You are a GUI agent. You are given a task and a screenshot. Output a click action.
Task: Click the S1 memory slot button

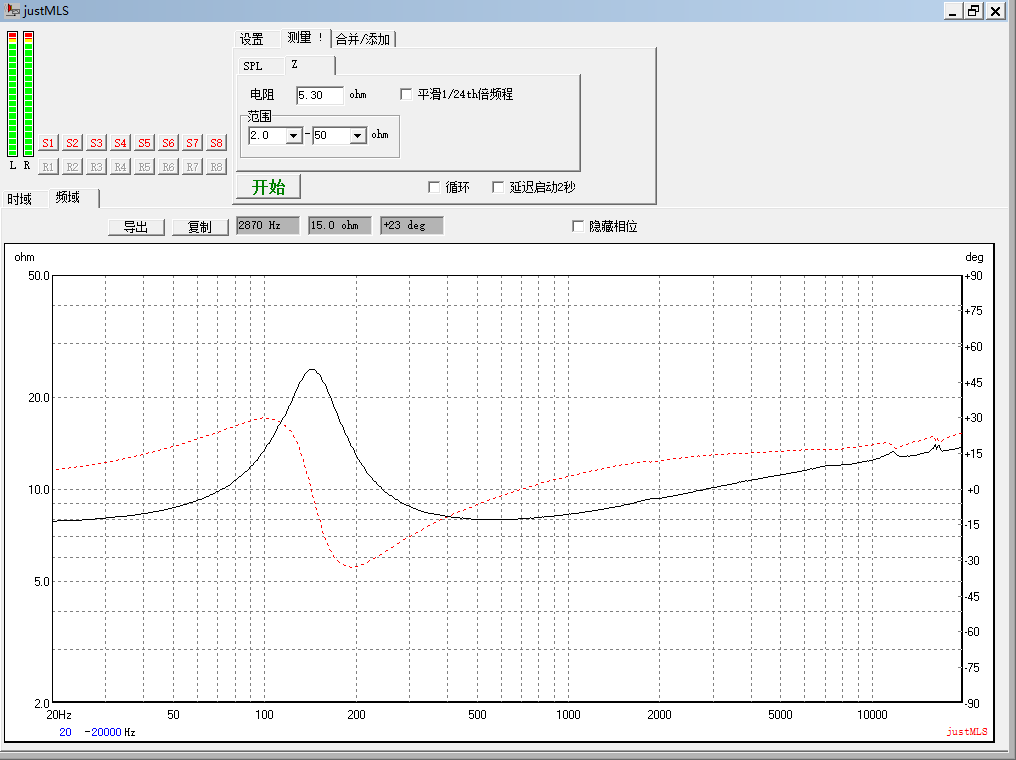48,143
